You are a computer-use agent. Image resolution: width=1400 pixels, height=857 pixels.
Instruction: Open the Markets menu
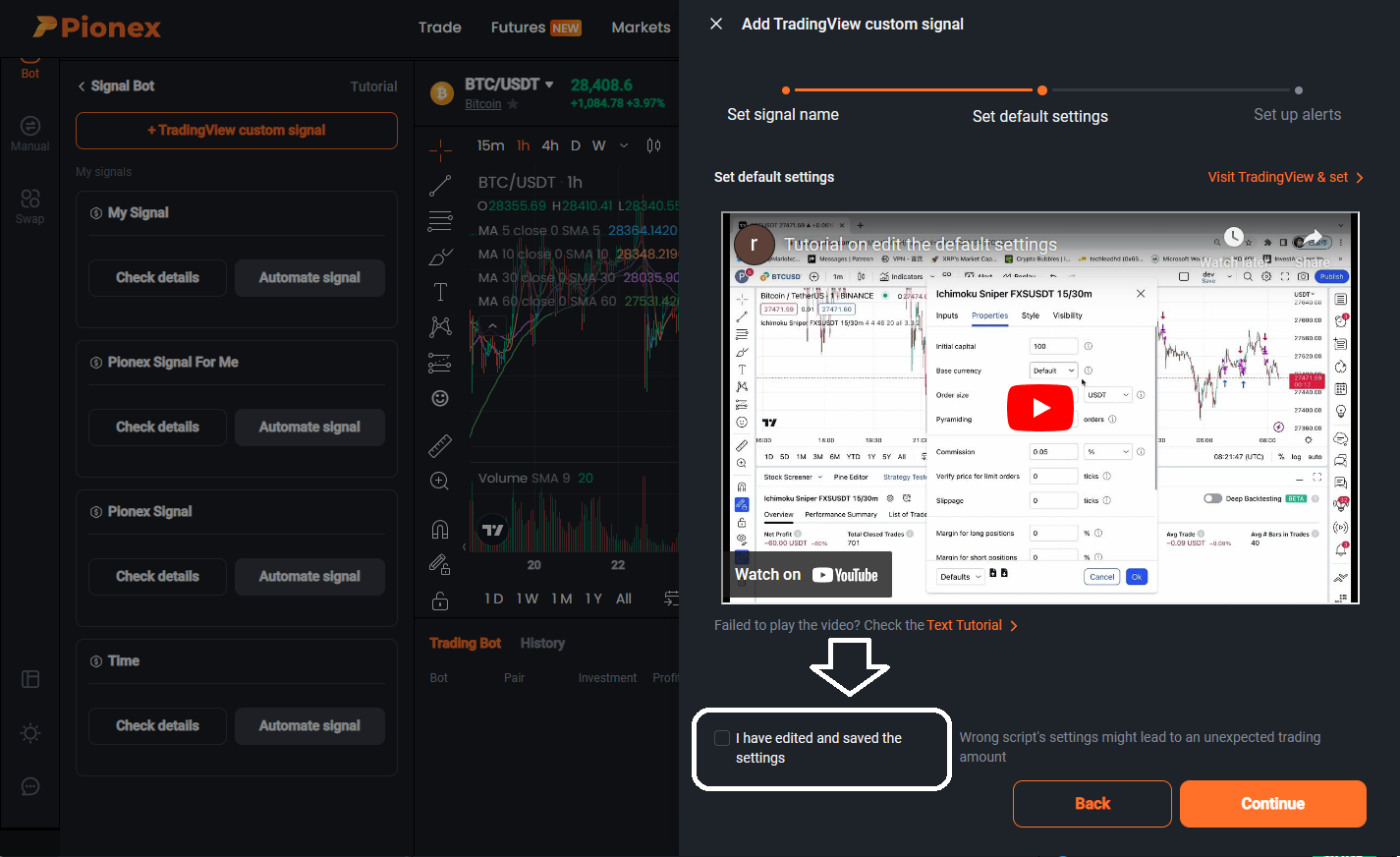coord(641,28)
